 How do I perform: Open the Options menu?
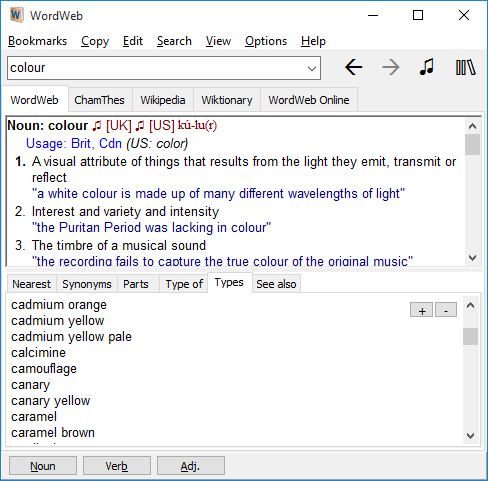pos(266,41)
